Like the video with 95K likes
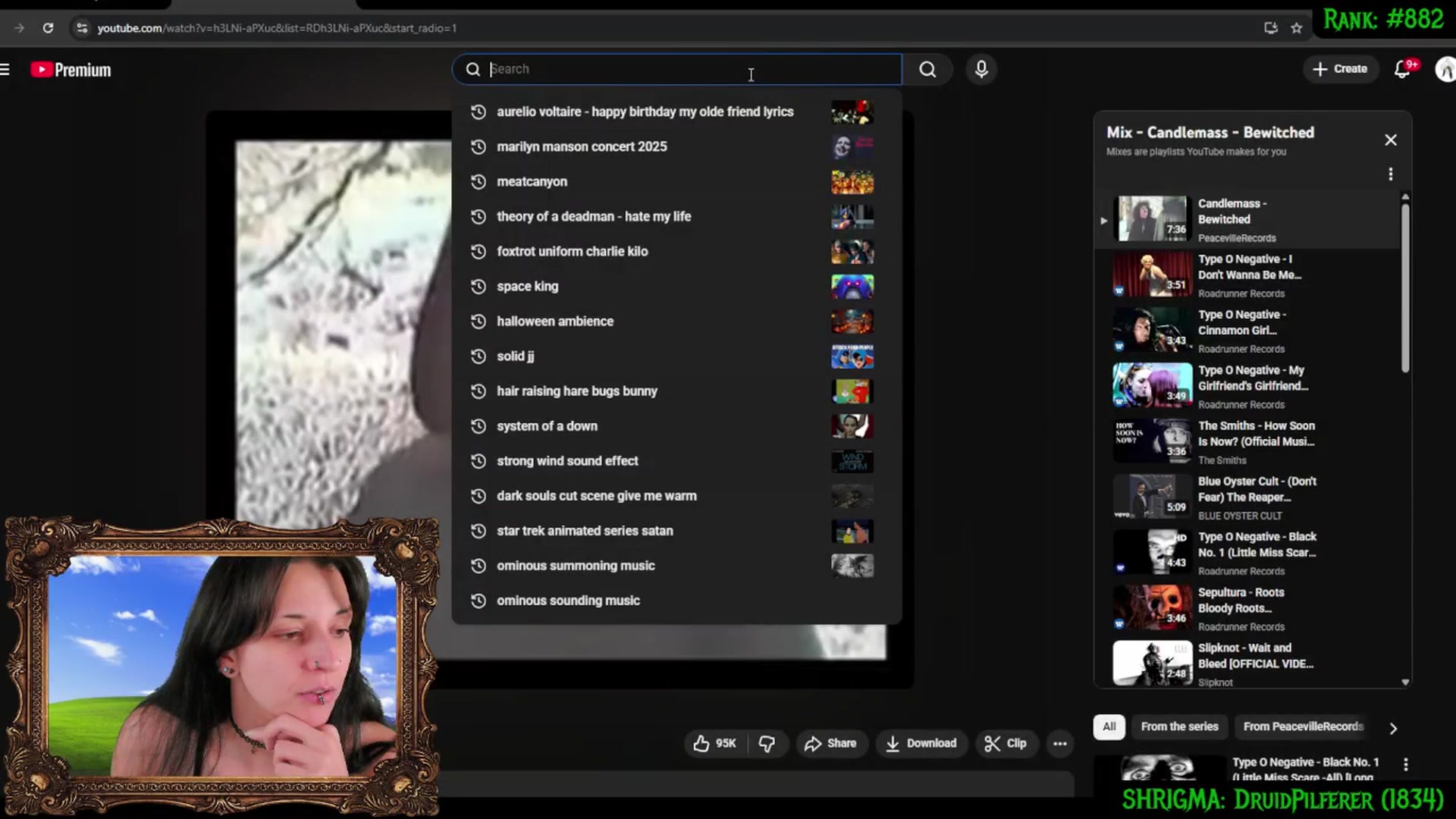 pyautogui.click(x=714, y=743)
